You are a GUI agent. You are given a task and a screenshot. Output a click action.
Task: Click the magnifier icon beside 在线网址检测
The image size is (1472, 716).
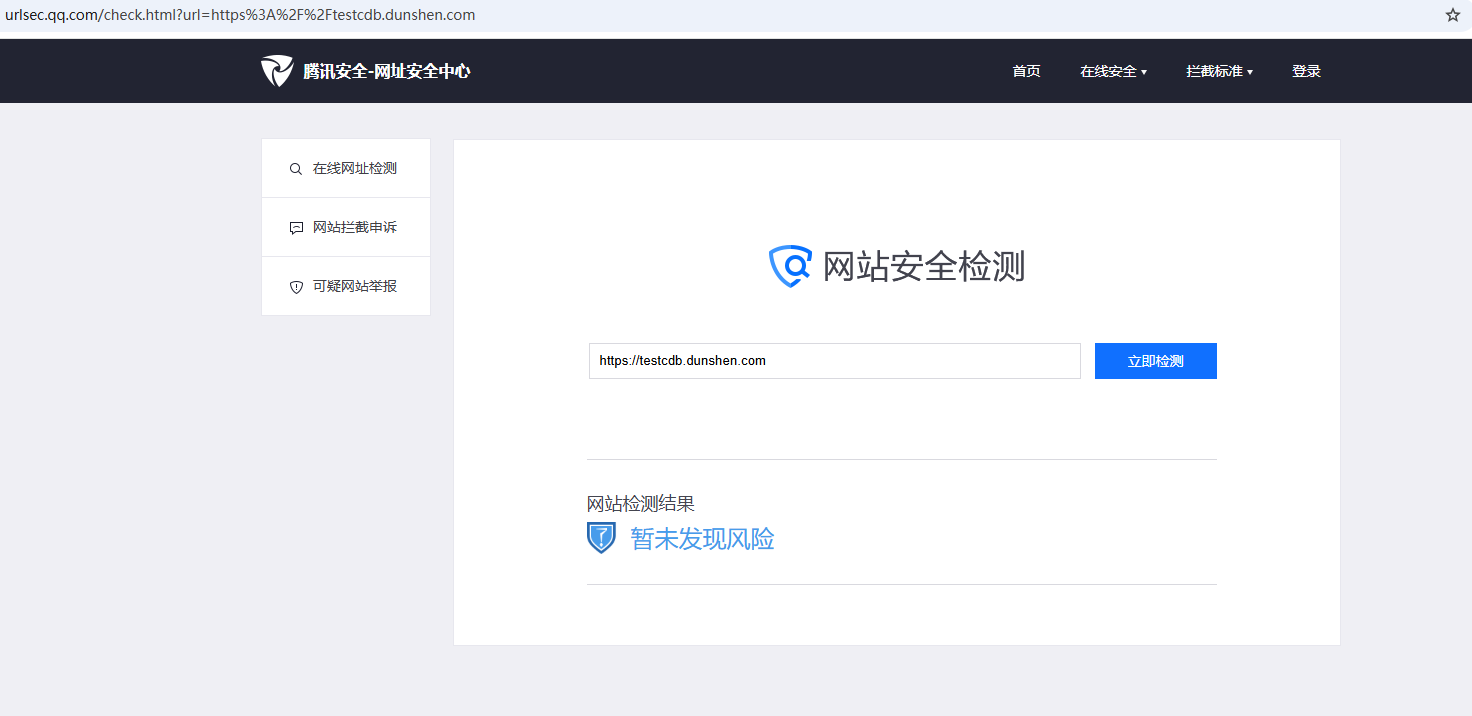296,169
